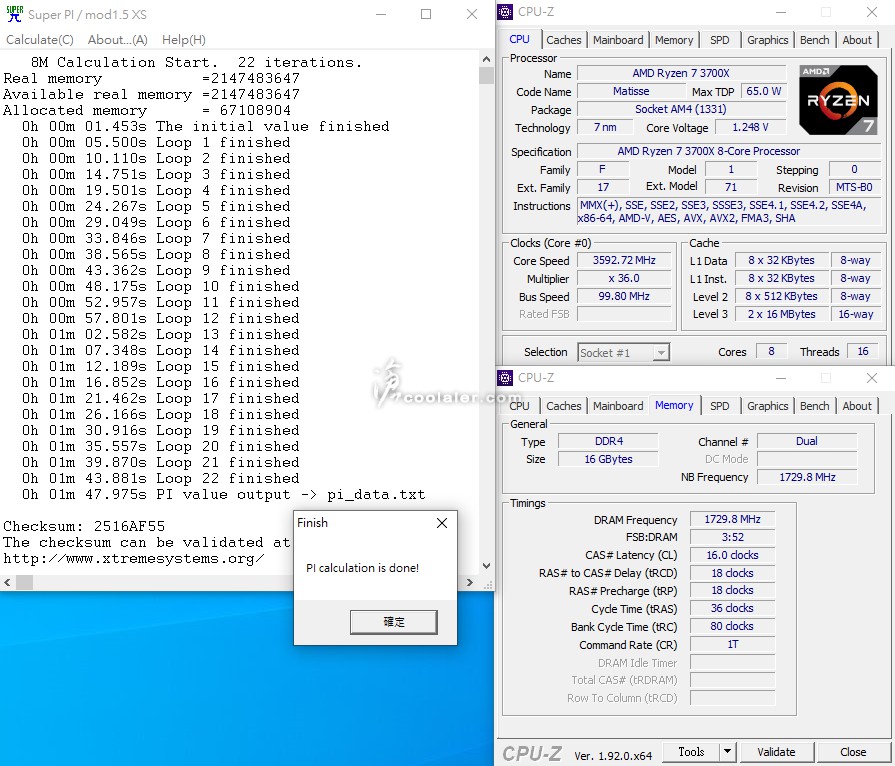Viewport: 895px width, 766px height.
Task: Close the Finish dialog with the X icon
Action: click(x=442, y=523)
